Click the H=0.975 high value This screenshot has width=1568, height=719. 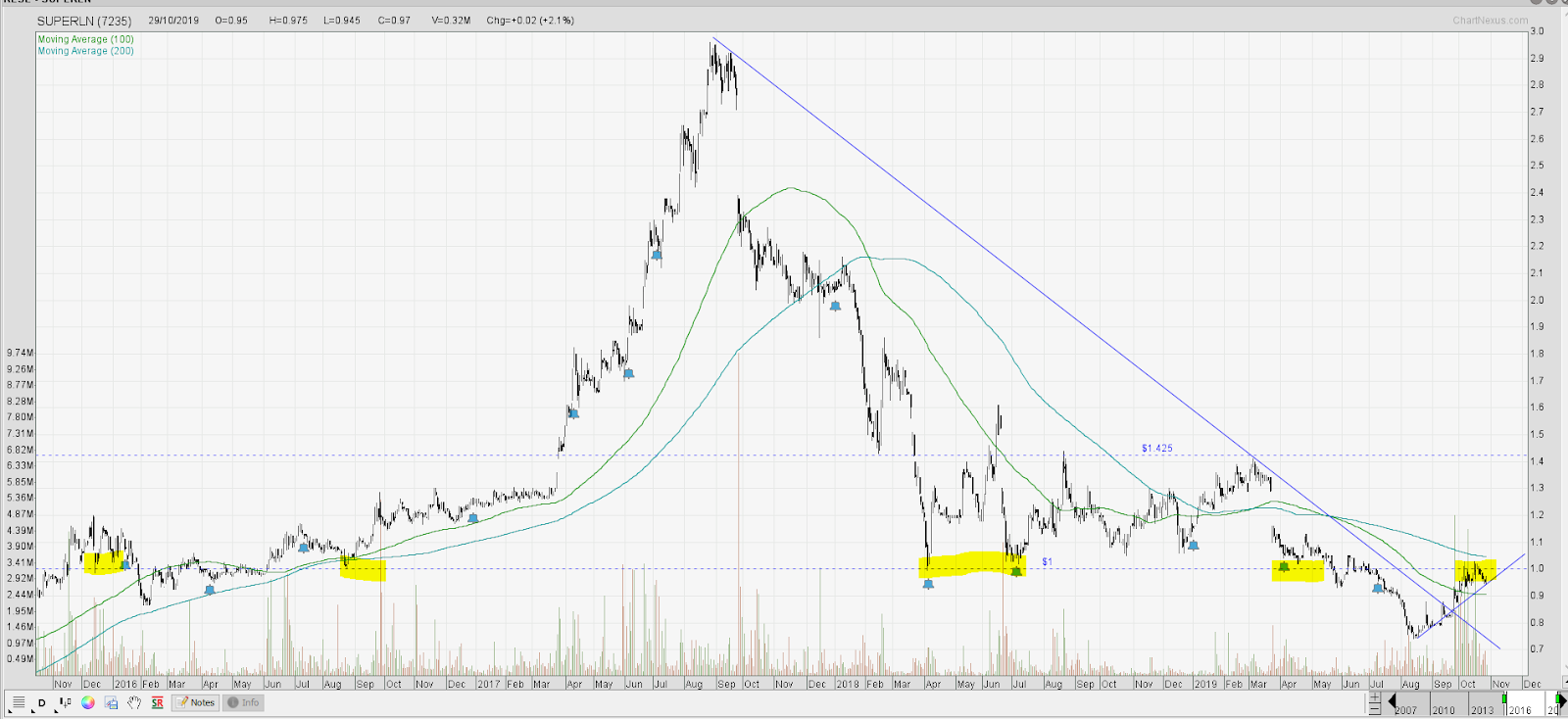point(288,21)
